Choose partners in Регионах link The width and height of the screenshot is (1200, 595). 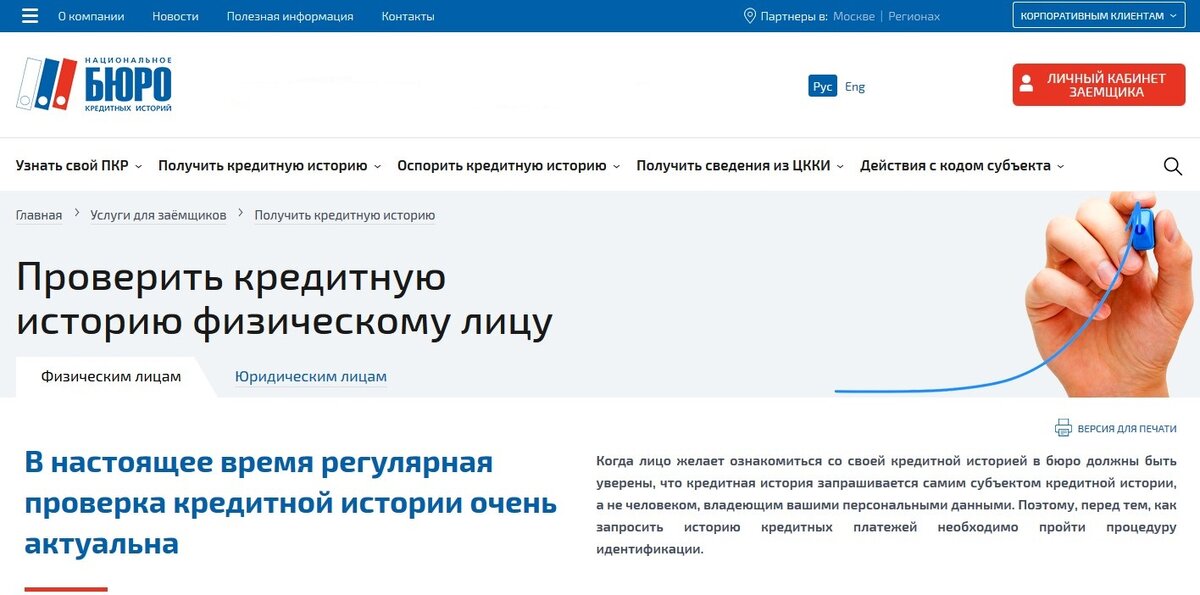914,16
